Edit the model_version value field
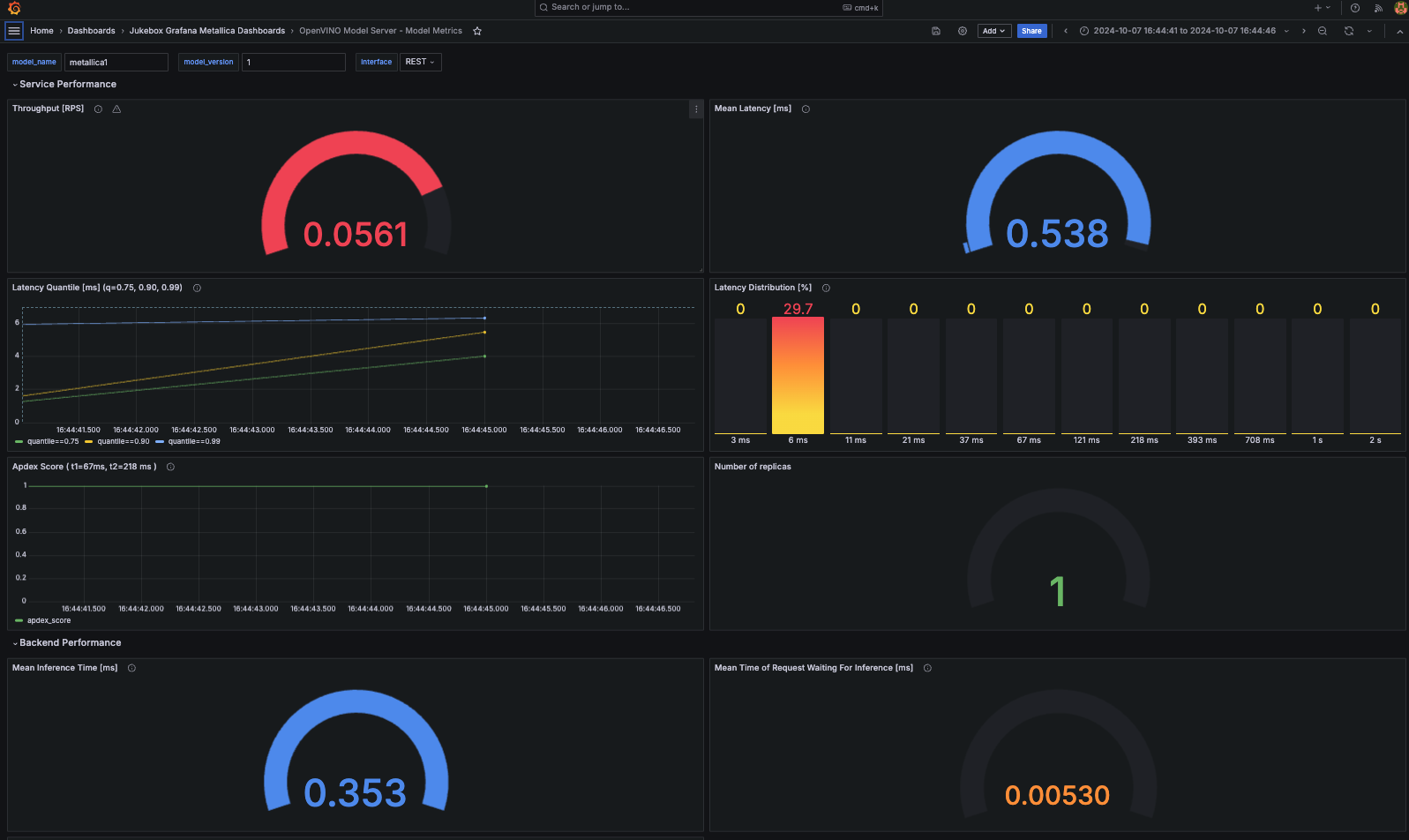Screen dimensions: 1409x840 click(293, 62)
